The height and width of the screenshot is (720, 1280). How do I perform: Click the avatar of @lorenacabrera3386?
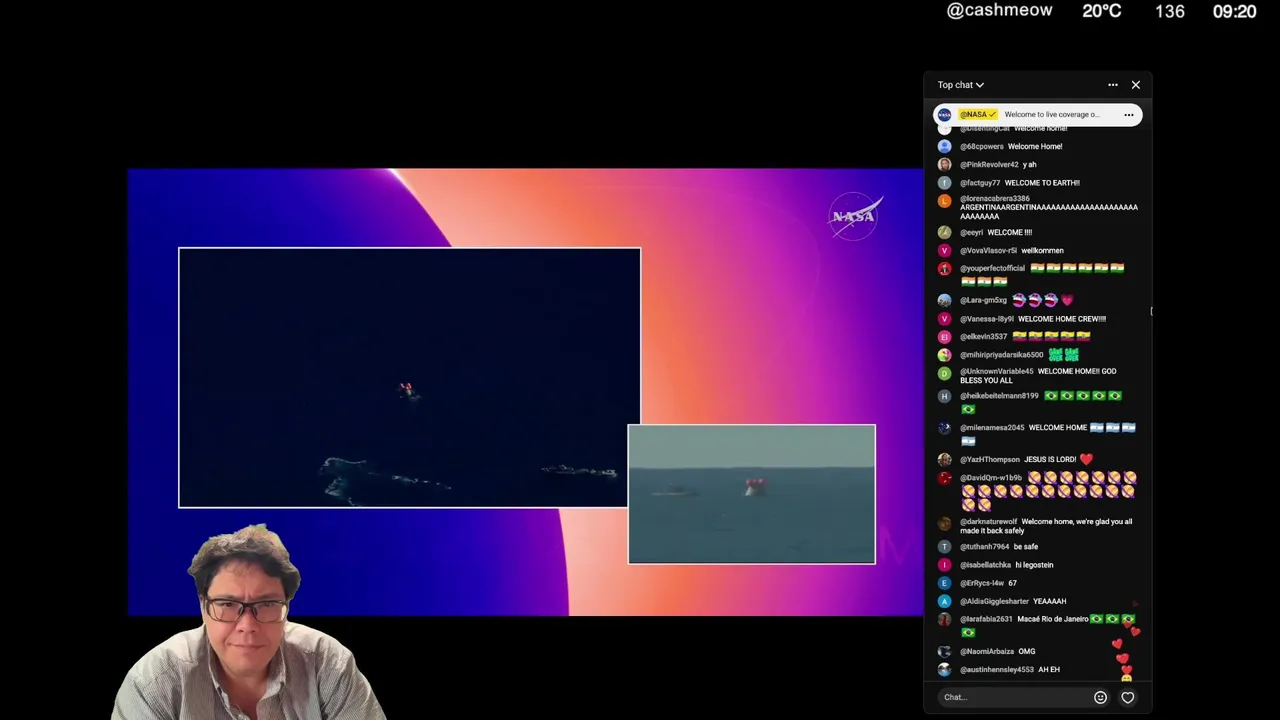coord(944,200)
